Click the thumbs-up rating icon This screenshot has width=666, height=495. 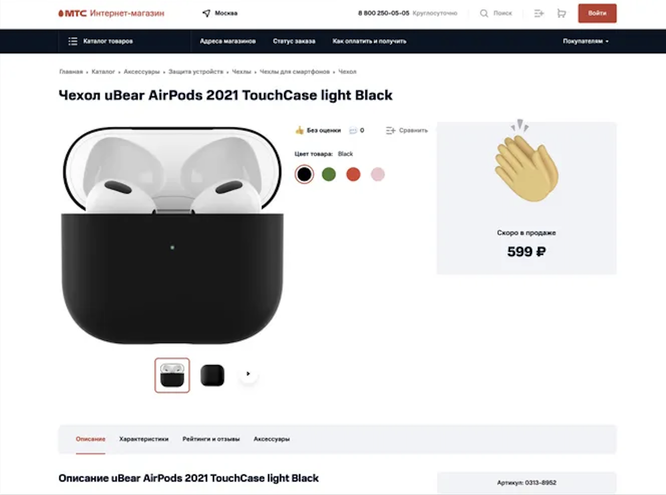point(299,130)
